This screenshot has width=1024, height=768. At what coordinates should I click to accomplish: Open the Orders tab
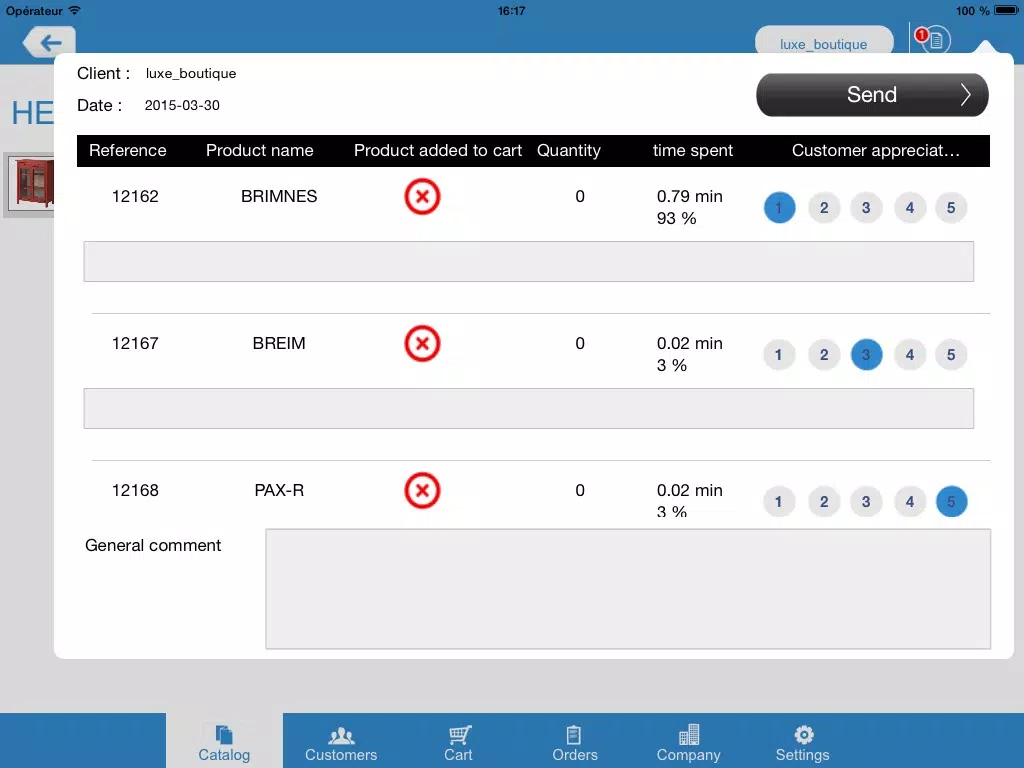[575, 743]
